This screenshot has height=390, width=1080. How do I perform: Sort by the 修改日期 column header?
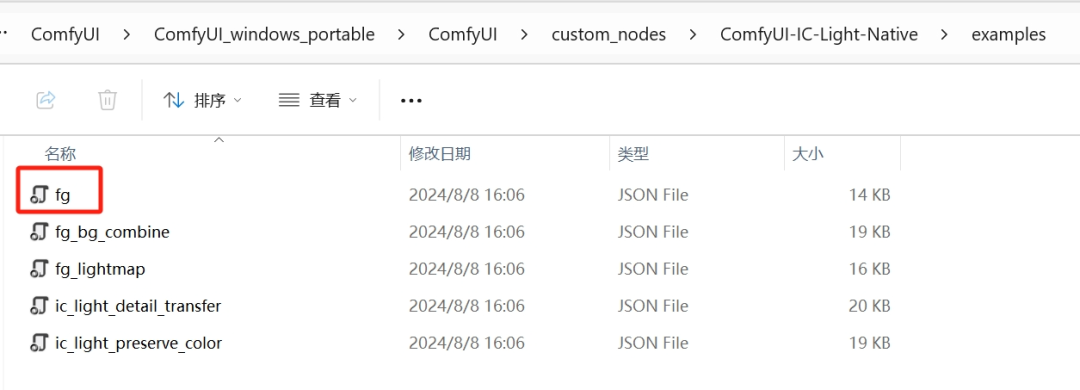pyautogui.click(x=439, y=154)
